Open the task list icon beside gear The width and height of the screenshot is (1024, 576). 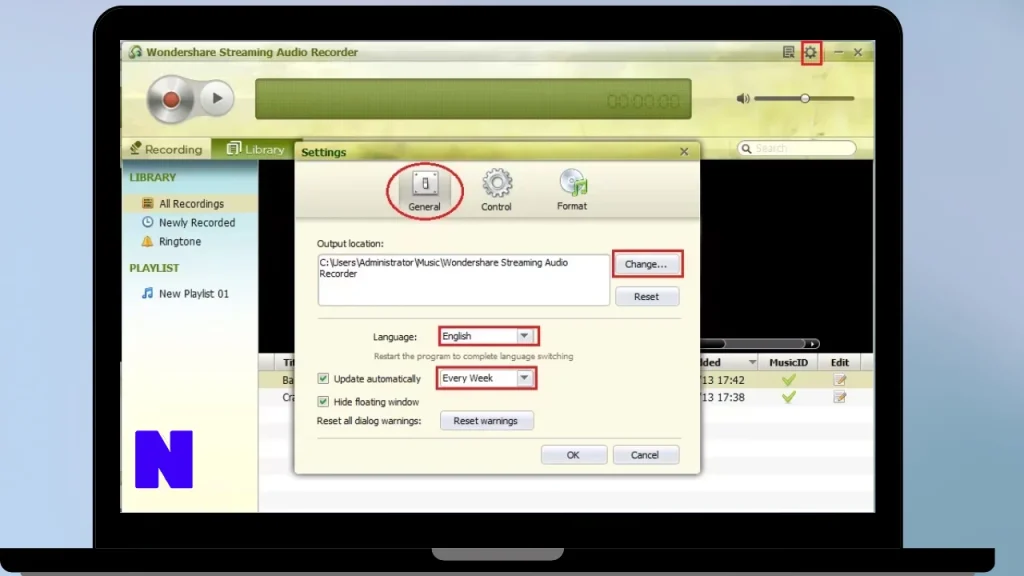[x=788, y=52]
